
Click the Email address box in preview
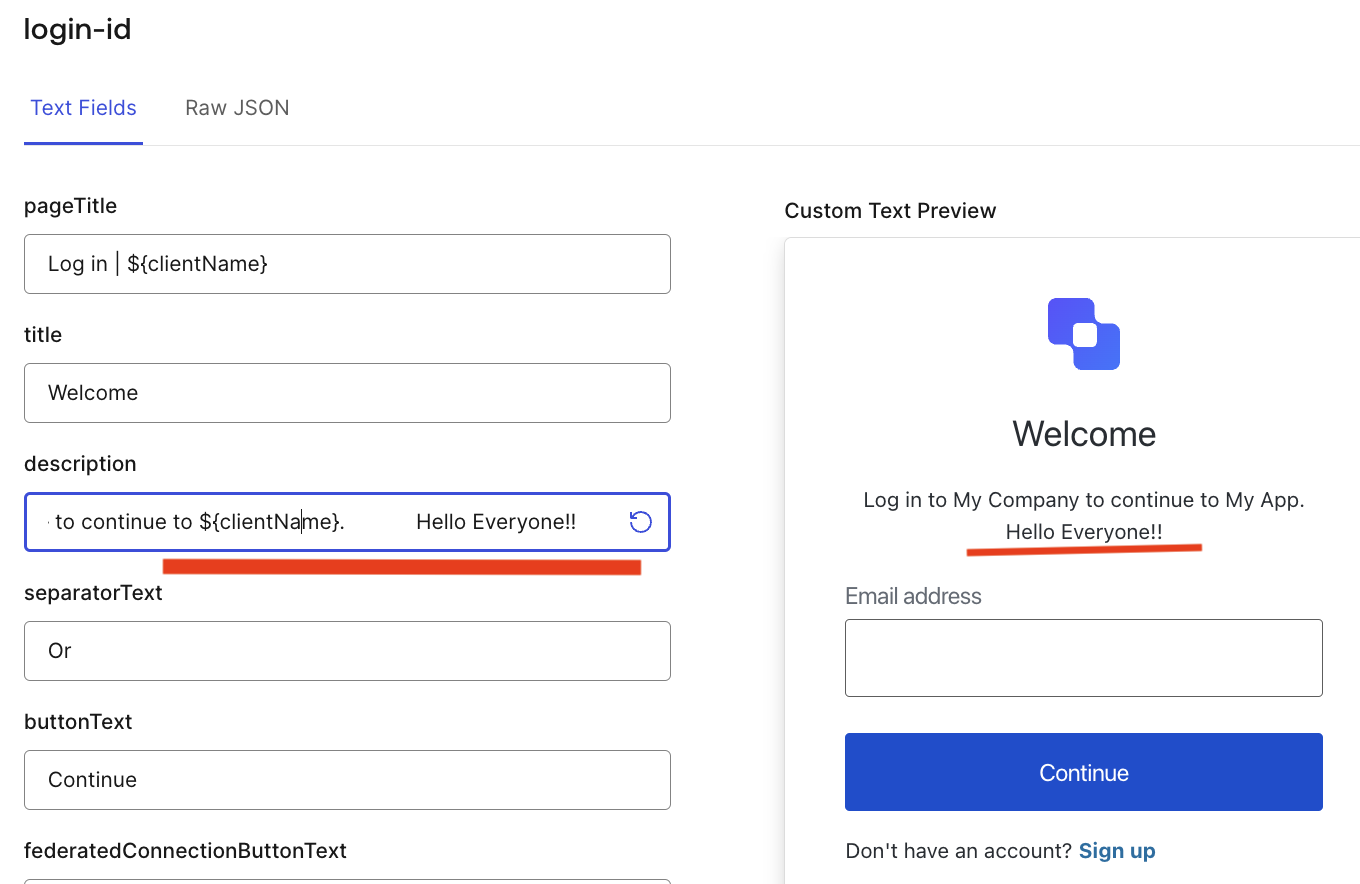point(1084,658)
